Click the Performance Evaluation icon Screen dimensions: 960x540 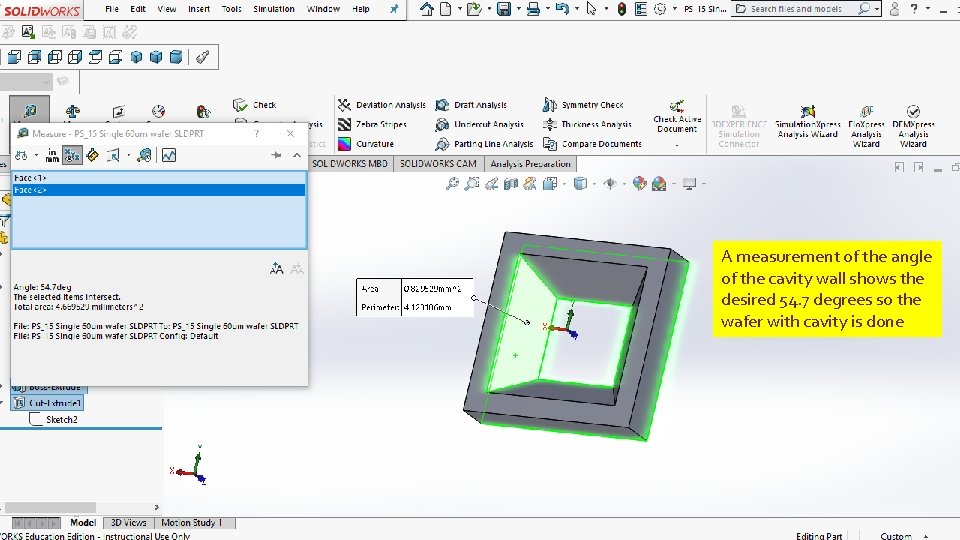[x=203, y=111]
